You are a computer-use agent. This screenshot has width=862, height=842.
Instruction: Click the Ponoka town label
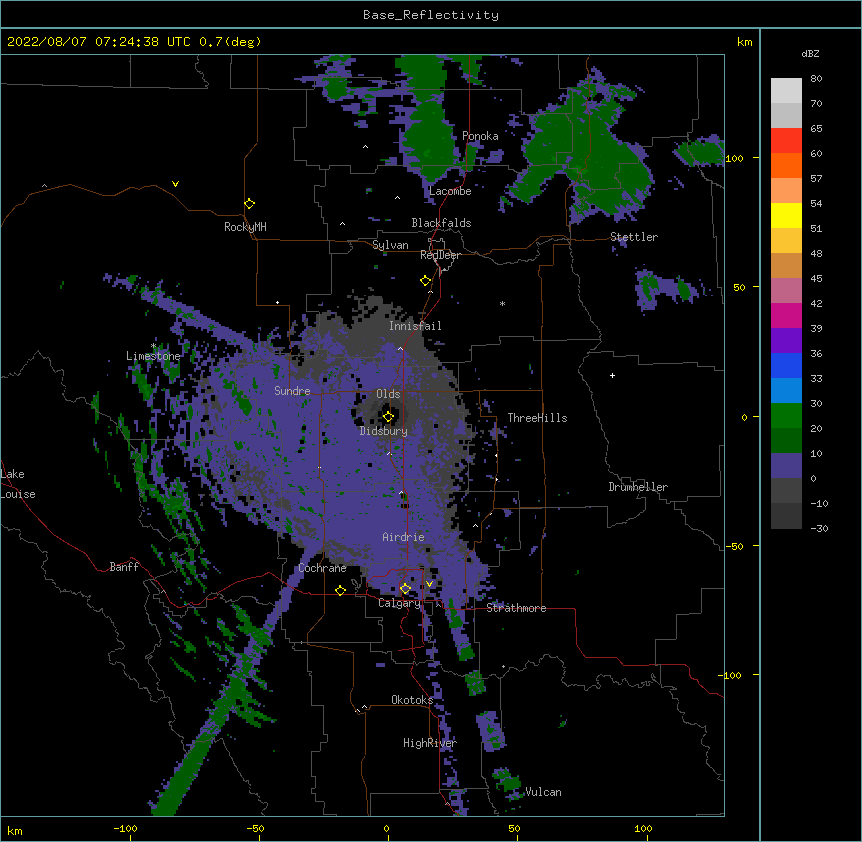[x=480, y=136]
